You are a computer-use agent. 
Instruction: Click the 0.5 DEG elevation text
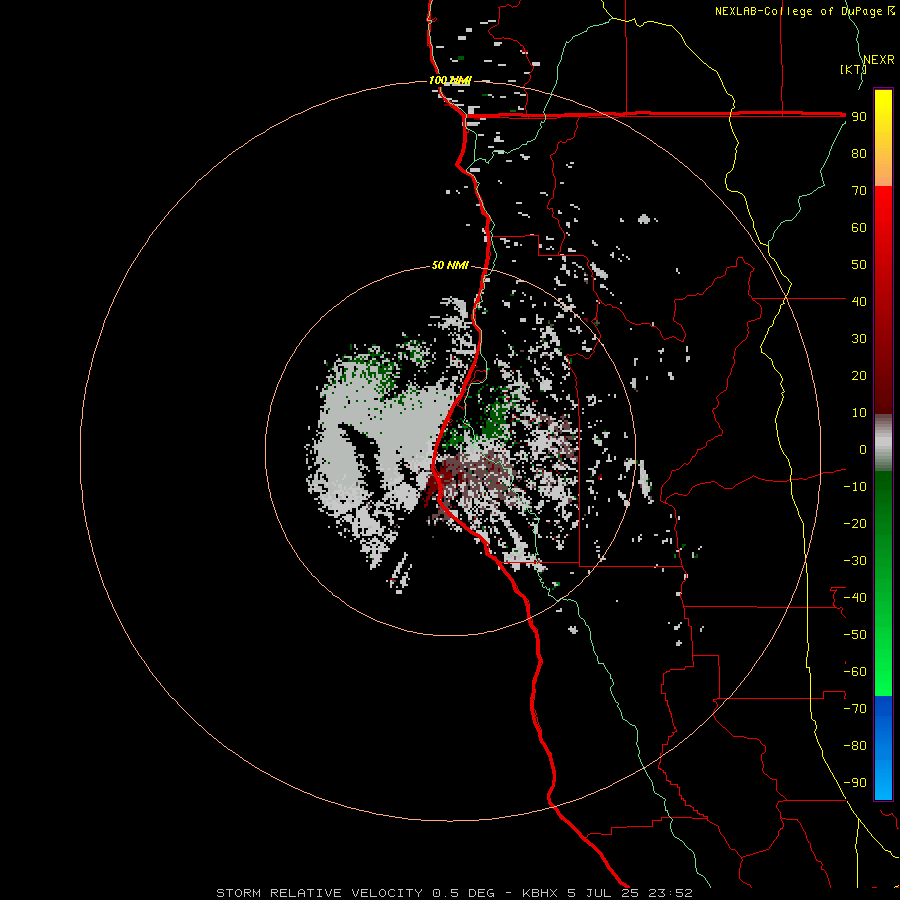click(463, 893)
